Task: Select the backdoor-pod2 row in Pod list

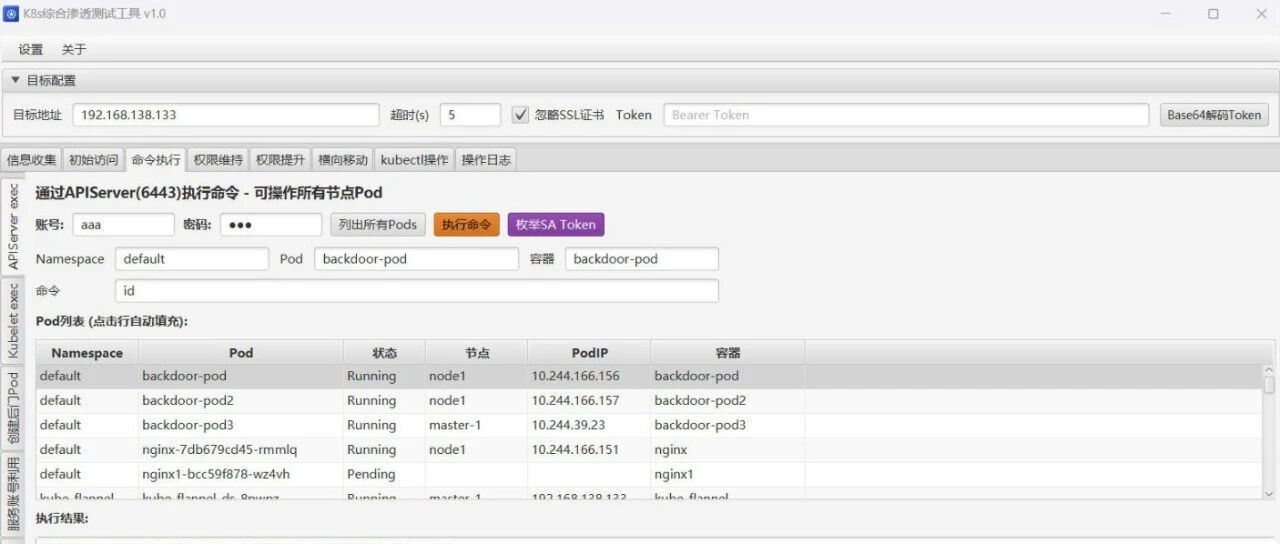Action: click(650, 401)
